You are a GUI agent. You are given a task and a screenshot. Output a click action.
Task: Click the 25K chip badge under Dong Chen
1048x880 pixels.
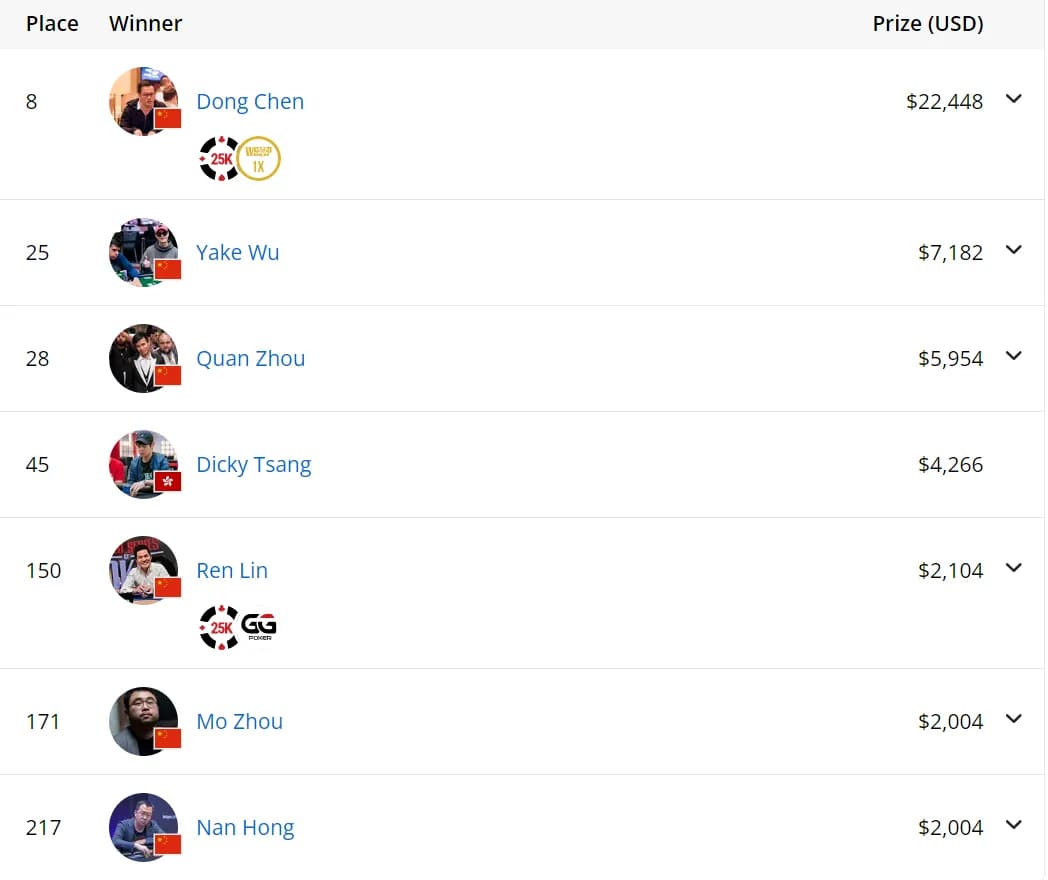(x=219, y=158)
